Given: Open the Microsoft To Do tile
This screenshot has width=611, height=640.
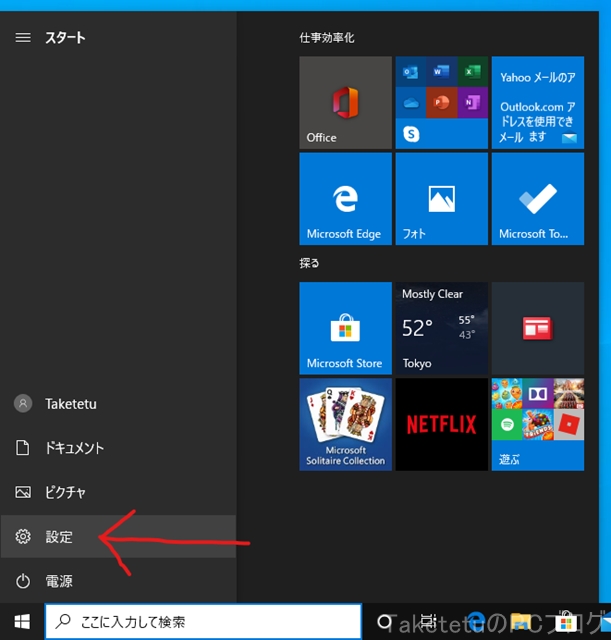Looking at the screenshot, I should 538,199.
